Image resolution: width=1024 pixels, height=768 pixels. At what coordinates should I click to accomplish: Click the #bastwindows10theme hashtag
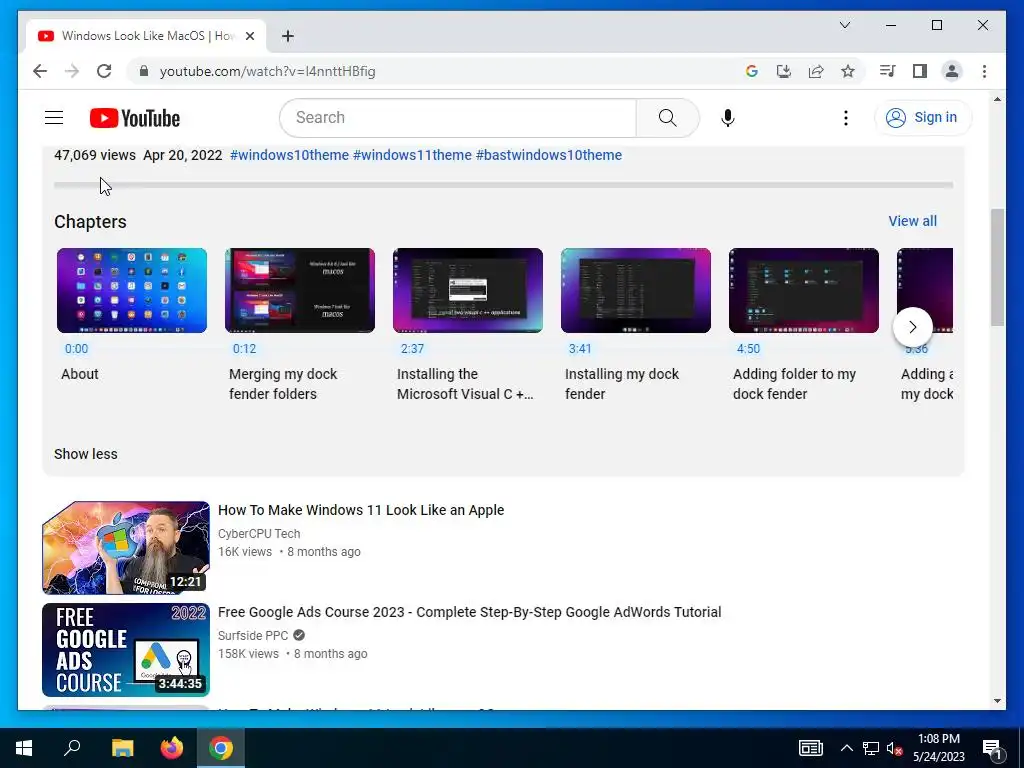[549, 155]
